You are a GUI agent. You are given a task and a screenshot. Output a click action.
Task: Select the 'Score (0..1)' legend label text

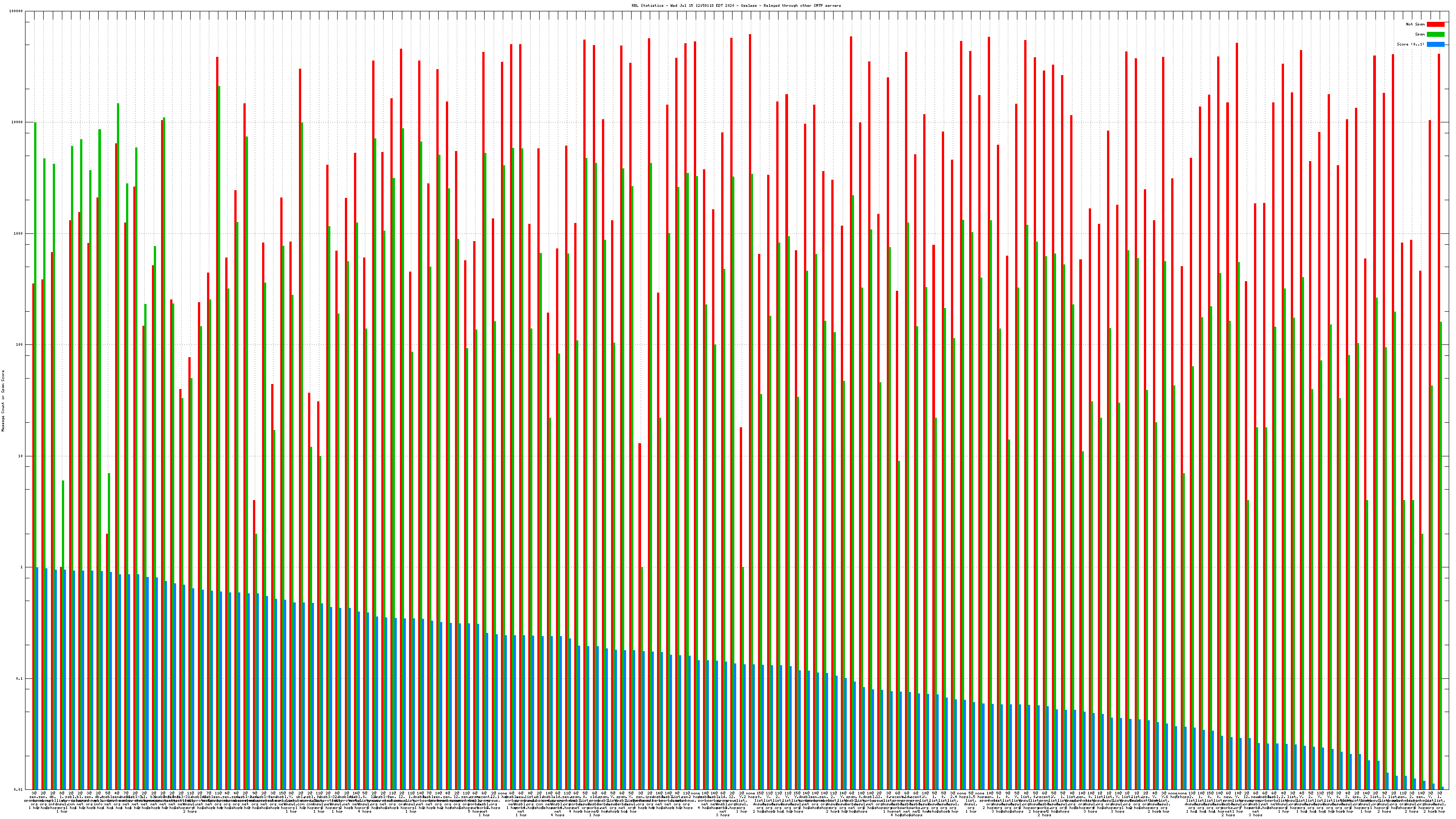pyautogui.click(x=1411, y=44)
